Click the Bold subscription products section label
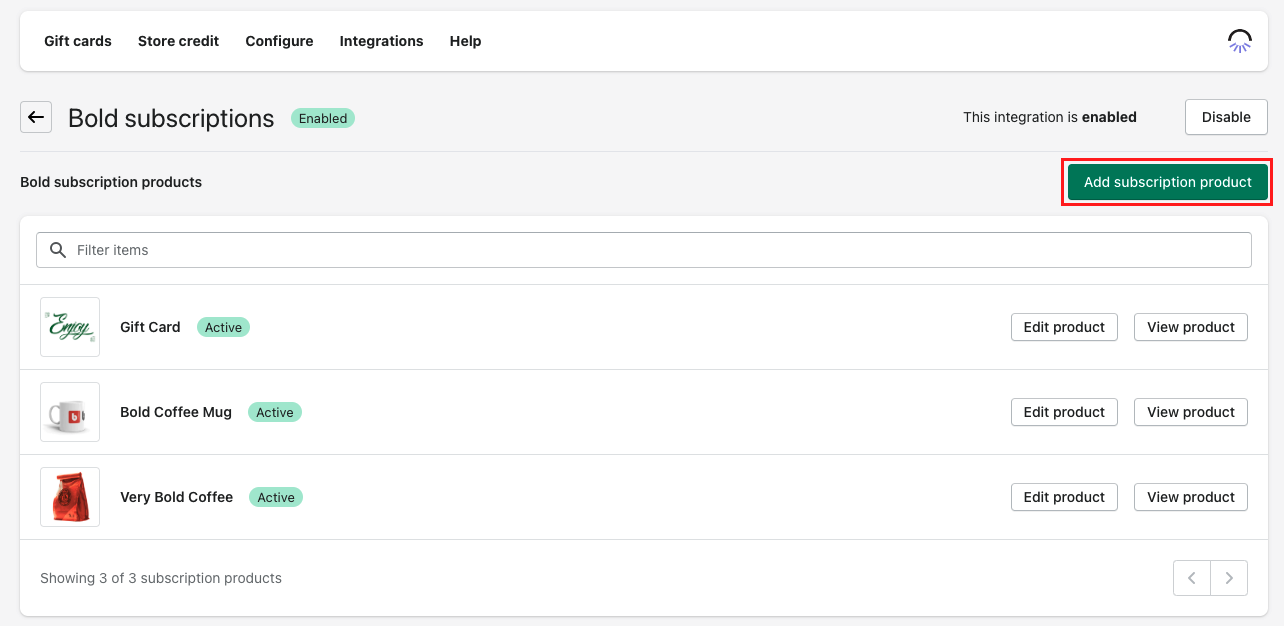The image size is (1284, 626). point(111,182)
